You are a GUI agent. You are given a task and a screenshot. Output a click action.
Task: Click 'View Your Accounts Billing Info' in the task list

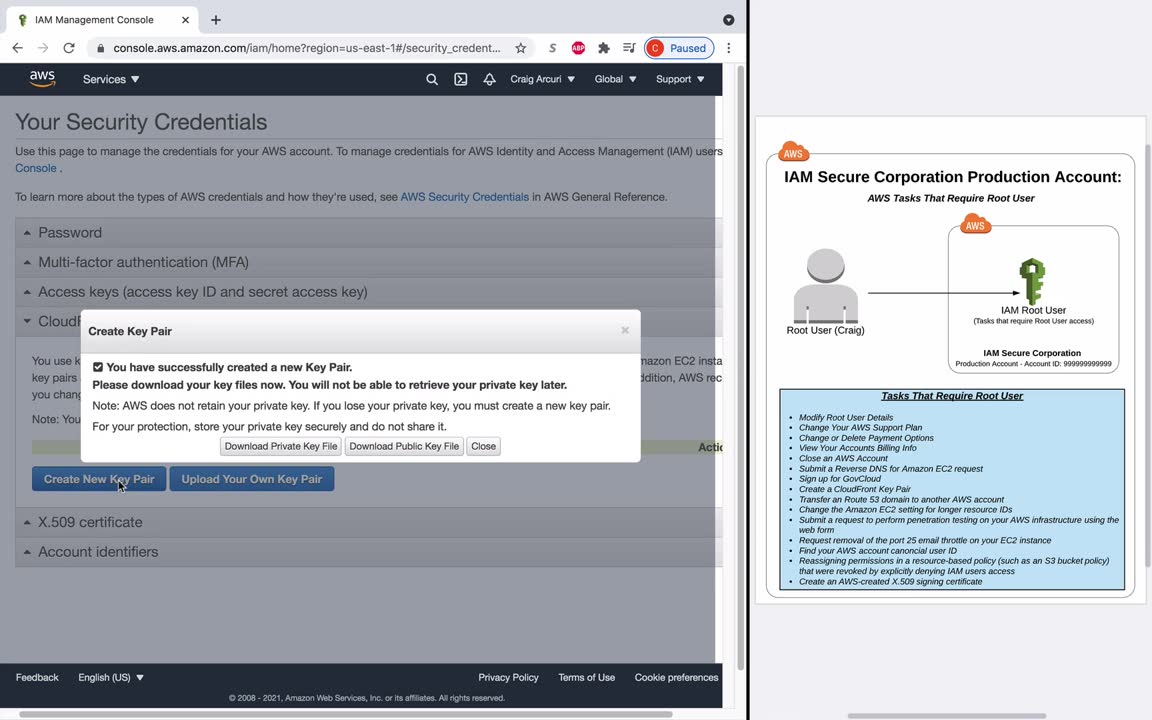point(857,447)
